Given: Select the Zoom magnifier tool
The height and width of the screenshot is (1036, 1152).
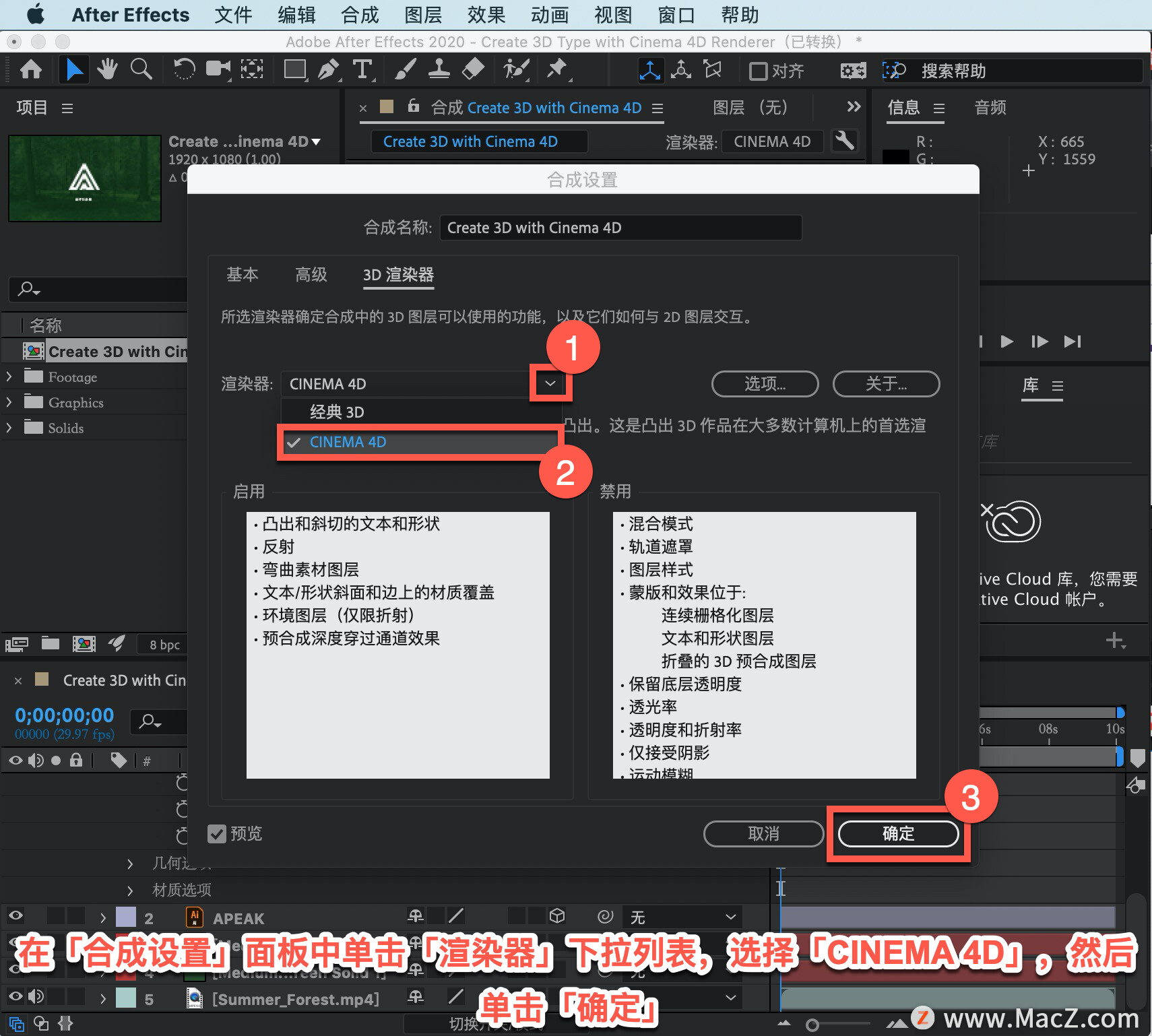Looking at the screenshot, I should (141, 69).
